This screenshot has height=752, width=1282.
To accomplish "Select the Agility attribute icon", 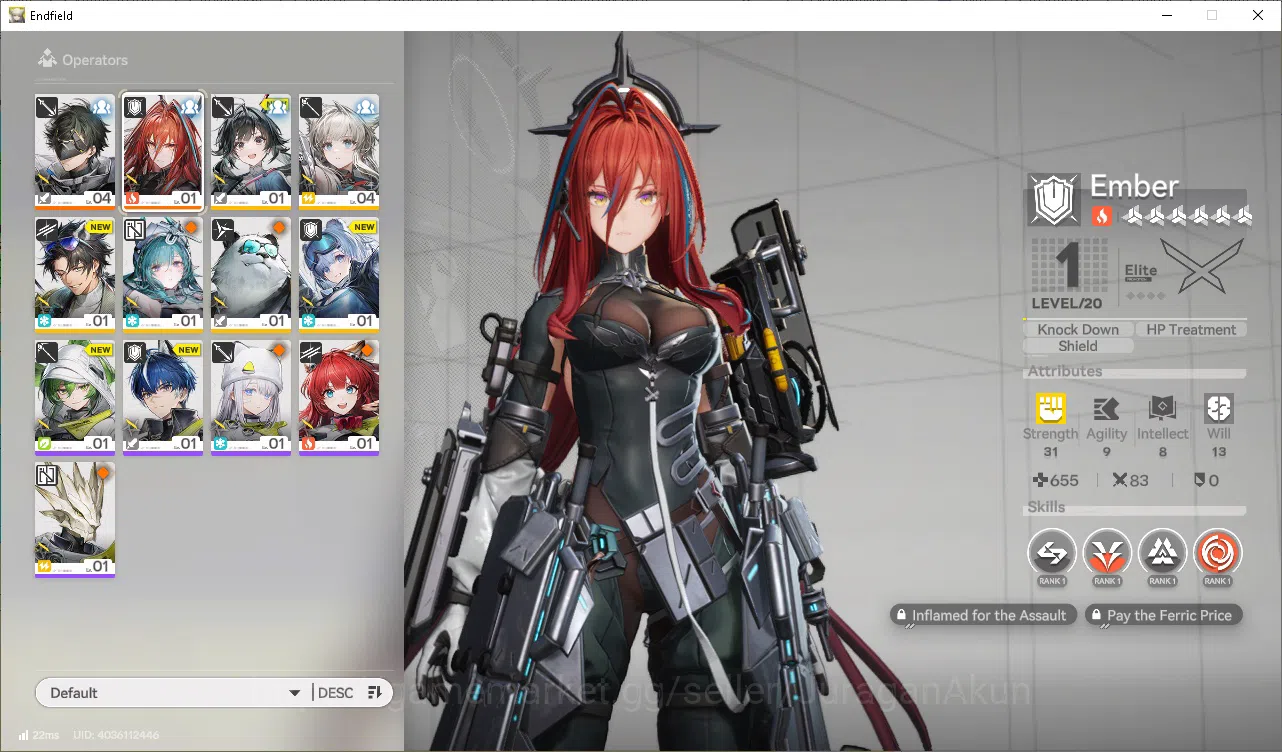I will pos(1106,408).
